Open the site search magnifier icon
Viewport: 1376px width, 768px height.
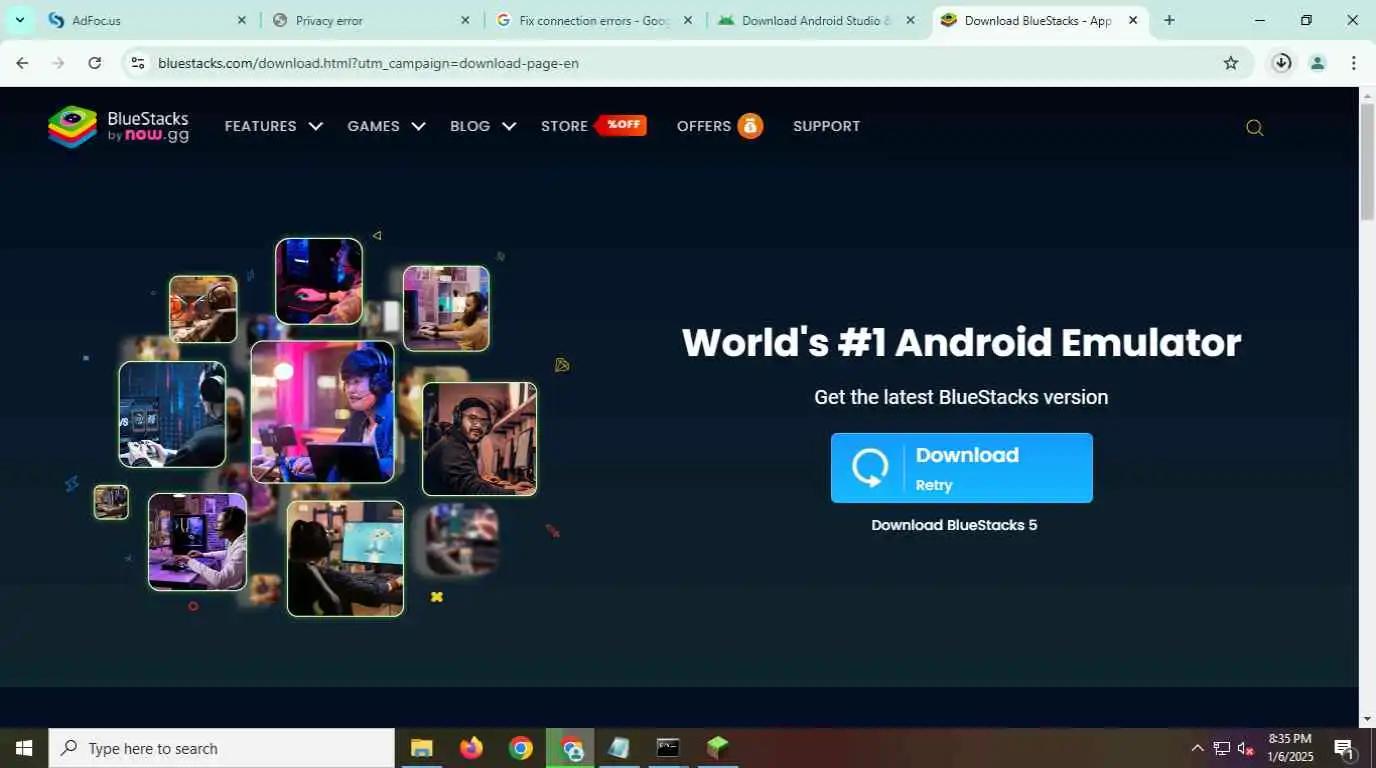(x=1254, y=127)
